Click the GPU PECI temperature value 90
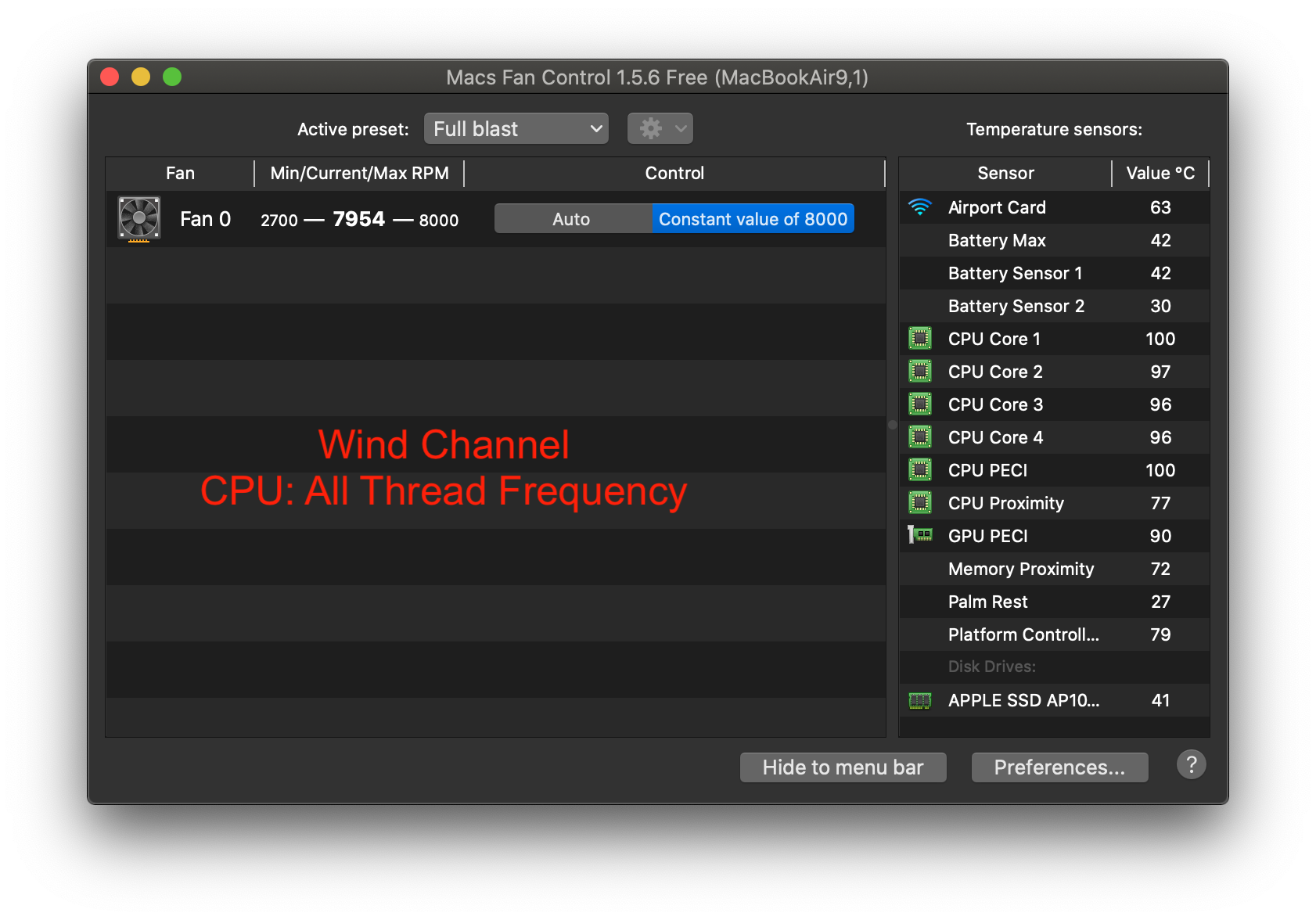The image size is (1316, 920). click(1160, 536)
